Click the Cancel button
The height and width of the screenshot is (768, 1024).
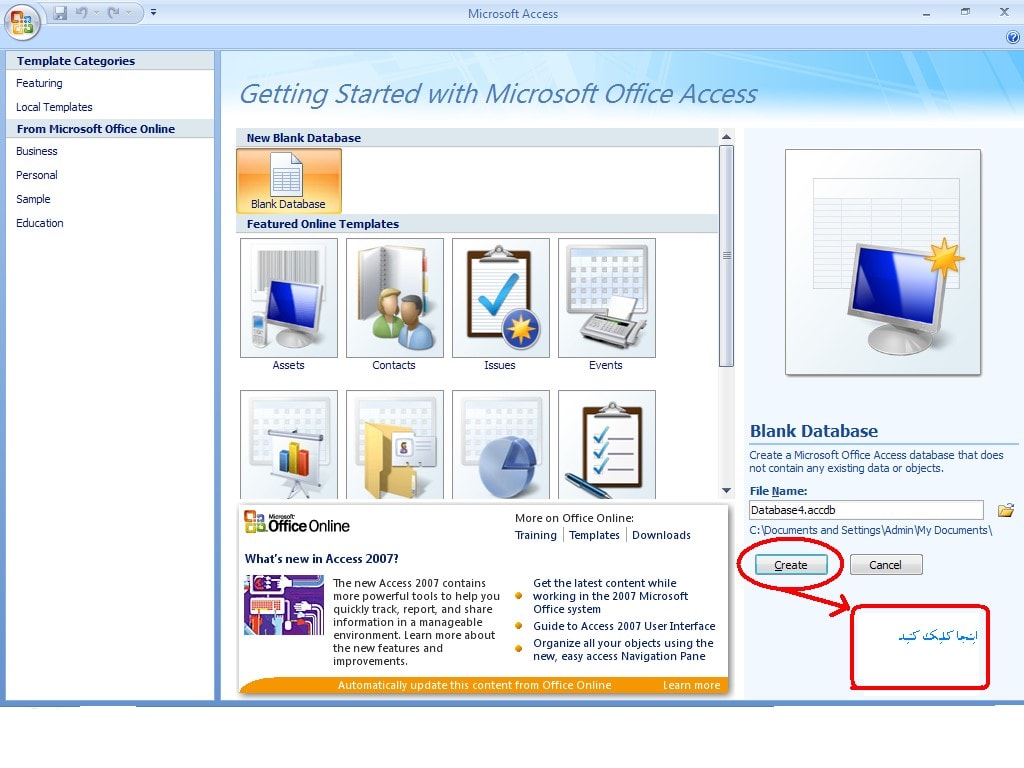pyautogui.click(x=886, y=565)
